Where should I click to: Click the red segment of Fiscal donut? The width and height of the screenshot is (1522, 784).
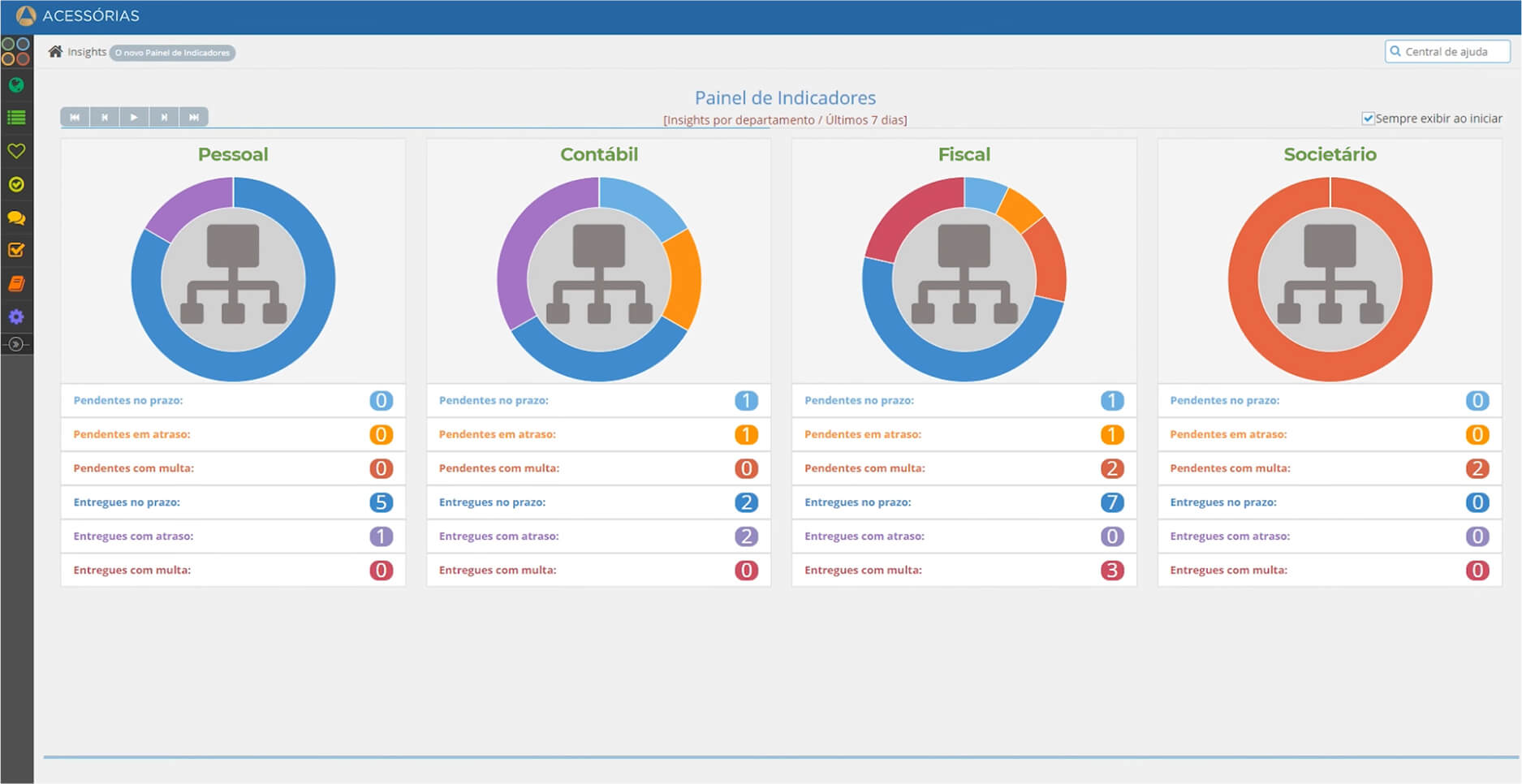click(911, 215)
